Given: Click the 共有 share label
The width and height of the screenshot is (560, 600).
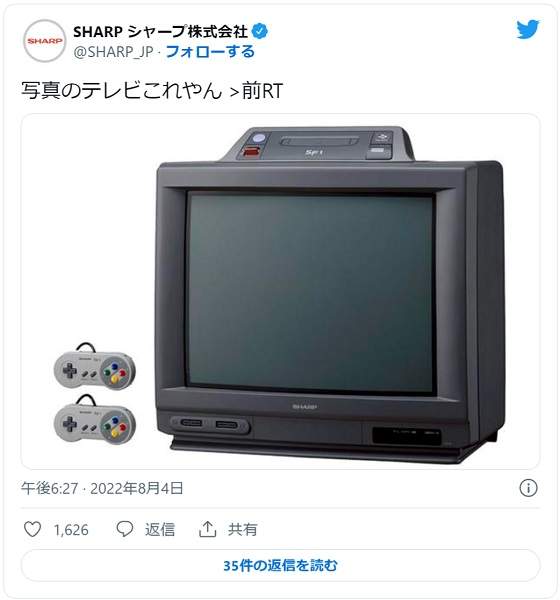Looking at the screenshot, I should click(x=242, y=530).
